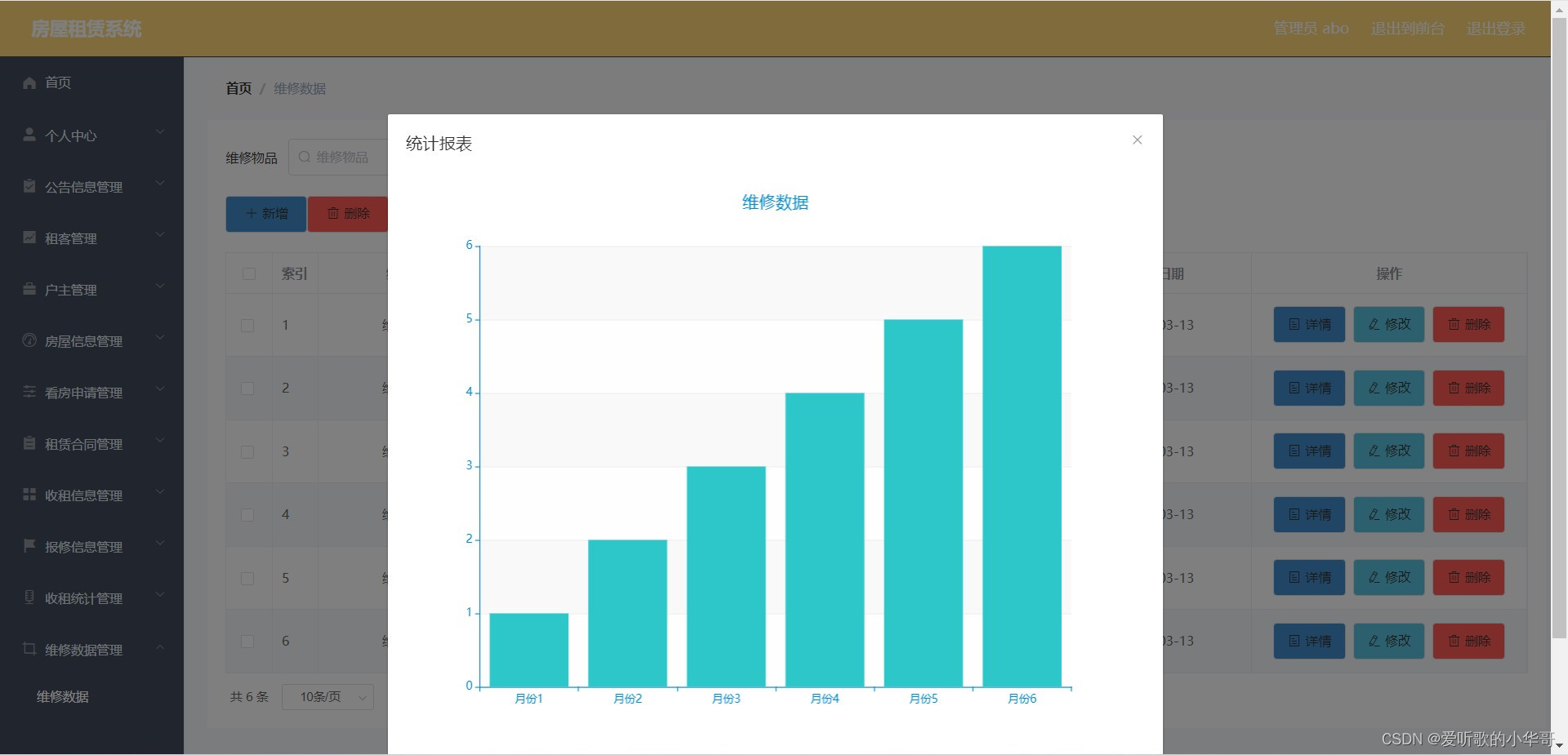This screenshot has height=755, width=1568.
Task: Click 房屋租赁系统 title in header
Action: (87, 29)
